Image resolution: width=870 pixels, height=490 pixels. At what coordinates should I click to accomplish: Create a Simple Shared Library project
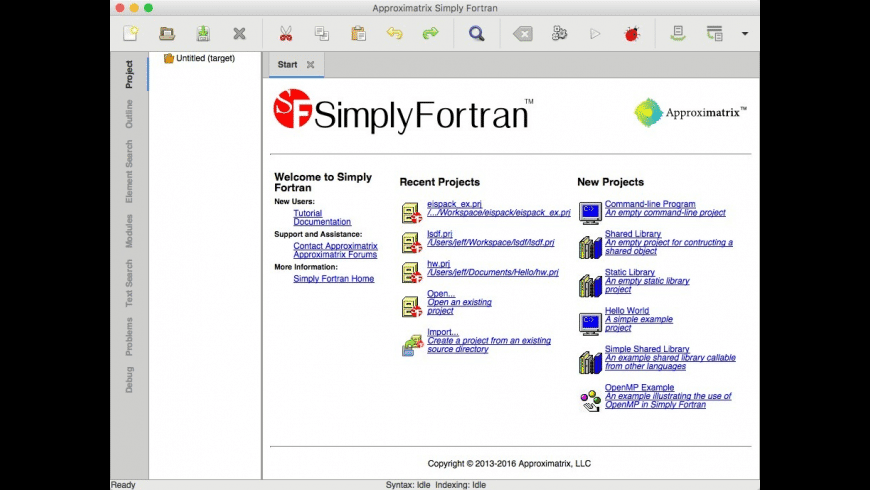[647, 349]
